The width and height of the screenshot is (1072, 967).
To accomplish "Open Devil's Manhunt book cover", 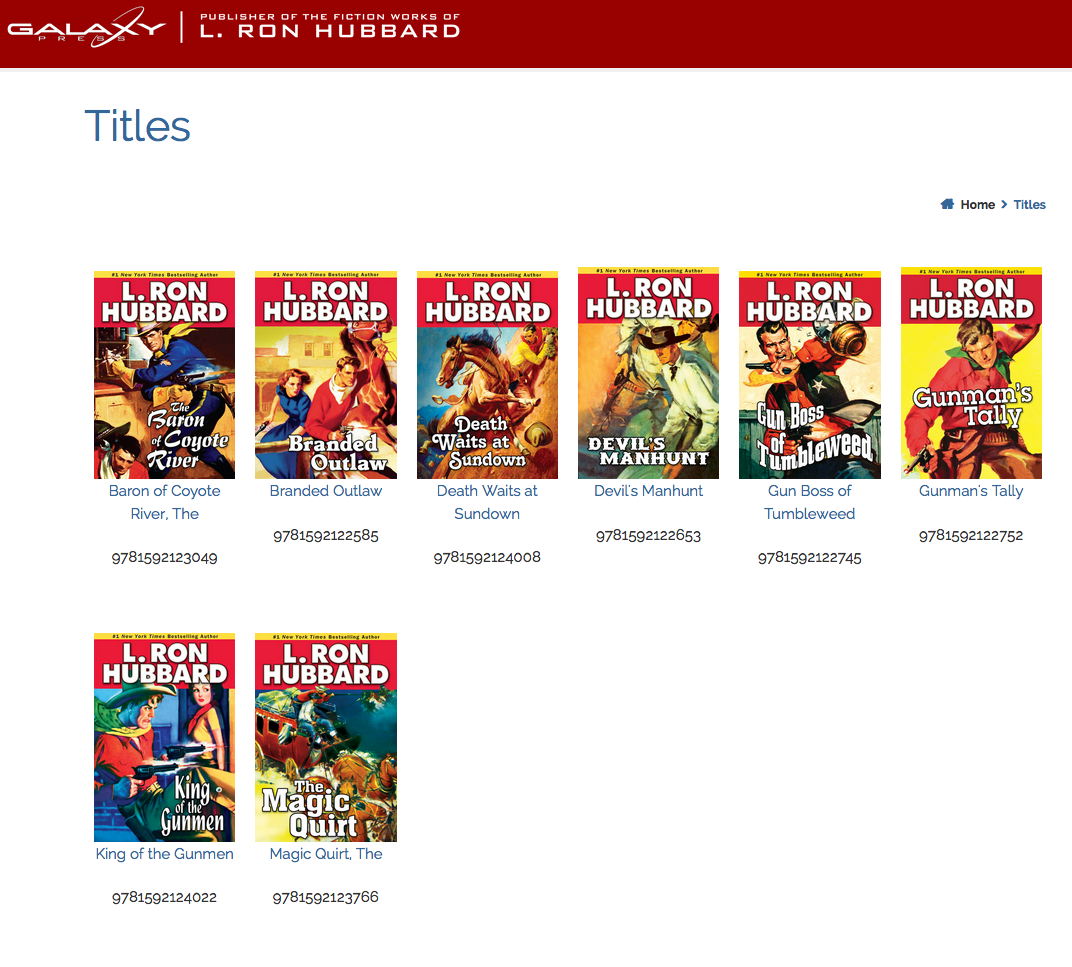I will point(648,373).
